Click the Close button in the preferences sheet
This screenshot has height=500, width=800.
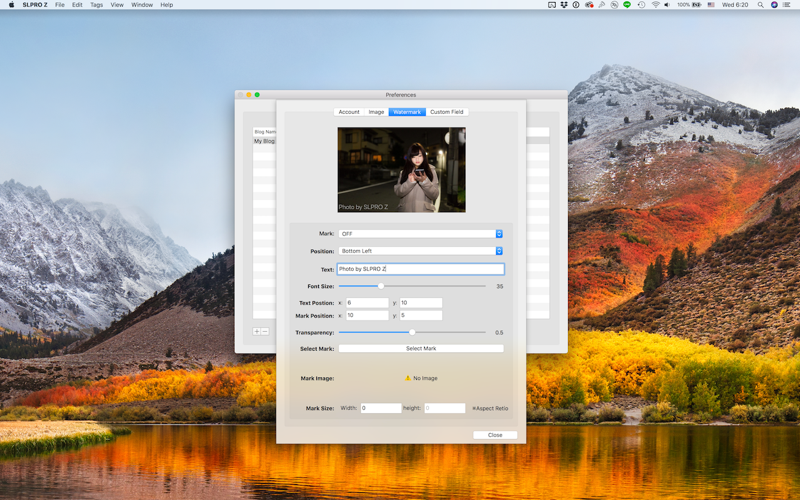coord(495,435)
